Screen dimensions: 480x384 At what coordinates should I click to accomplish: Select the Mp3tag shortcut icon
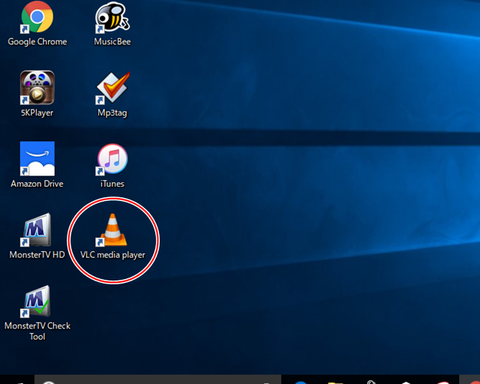[113, 88]
